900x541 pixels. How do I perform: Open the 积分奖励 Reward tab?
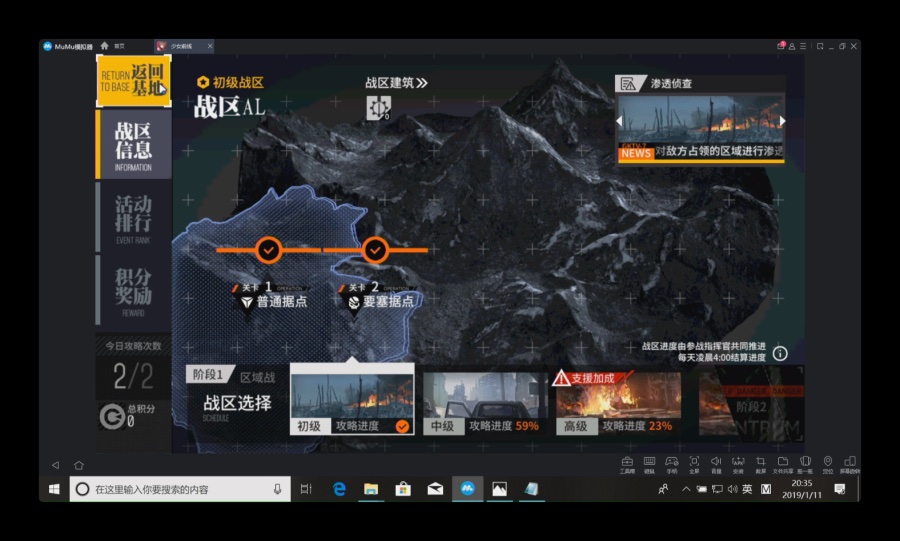[133, 290]
